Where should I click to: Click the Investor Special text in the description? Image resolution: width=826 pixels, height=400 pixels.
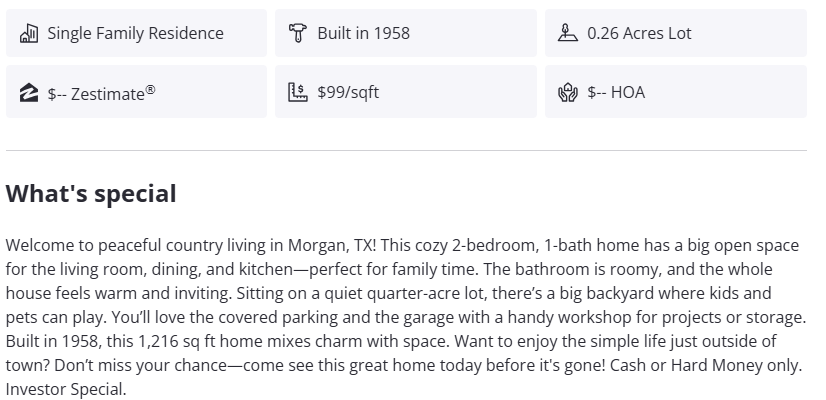pyautogui.click(x=66, y=390)
